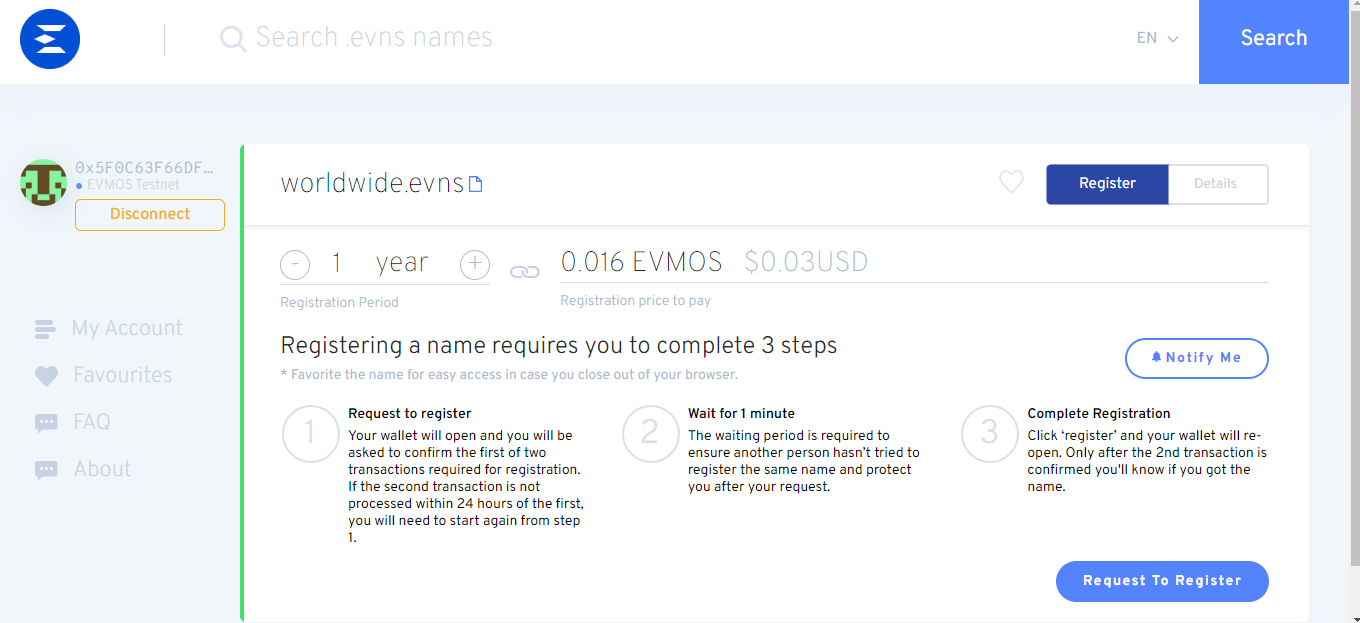This screenshot has height=623, width=1360.
Task: Click step 3 circle icon
Action: coord(989,433)
